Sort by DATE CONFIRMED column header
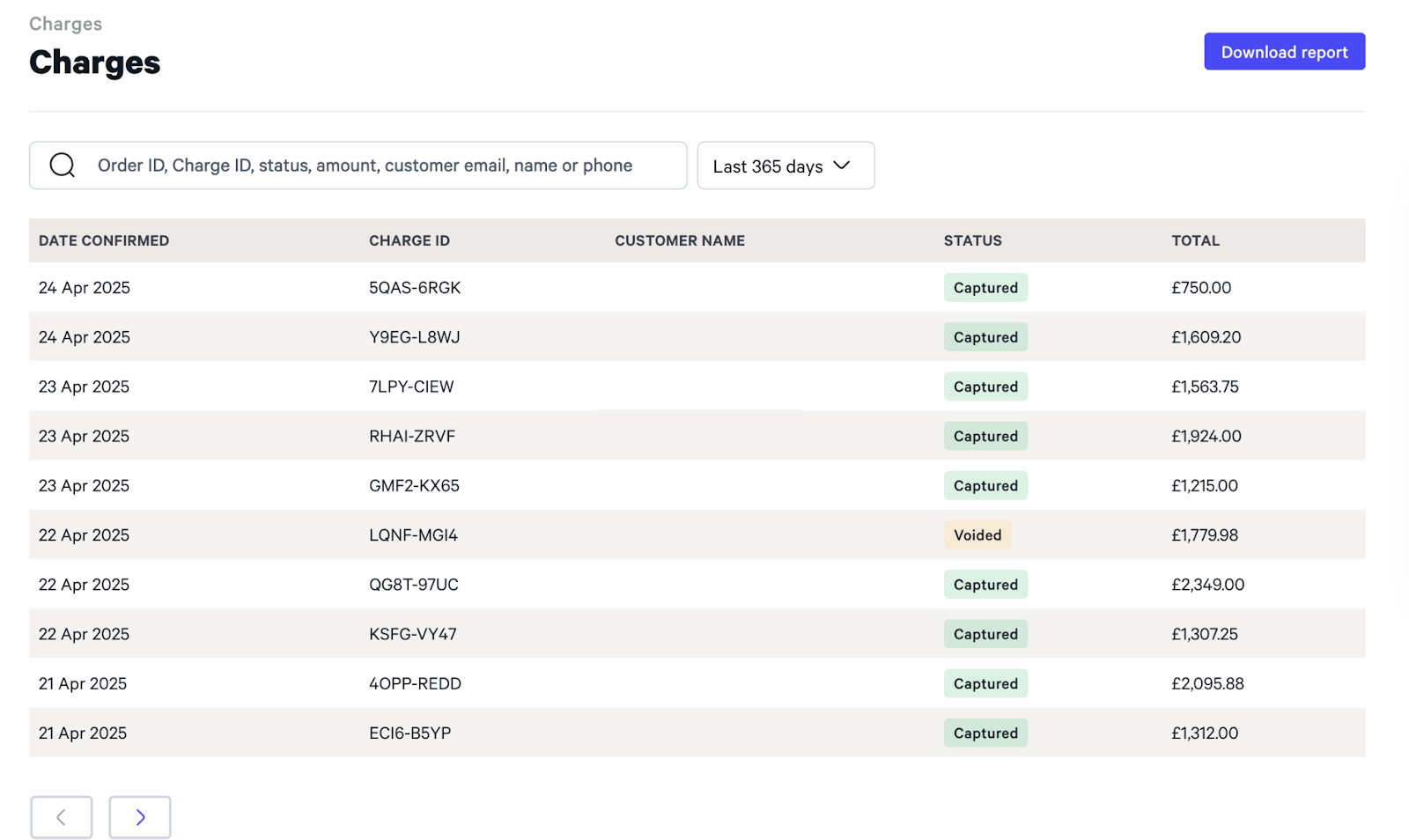The height and width of the screenshot is (840, 1409). [104, 240]
